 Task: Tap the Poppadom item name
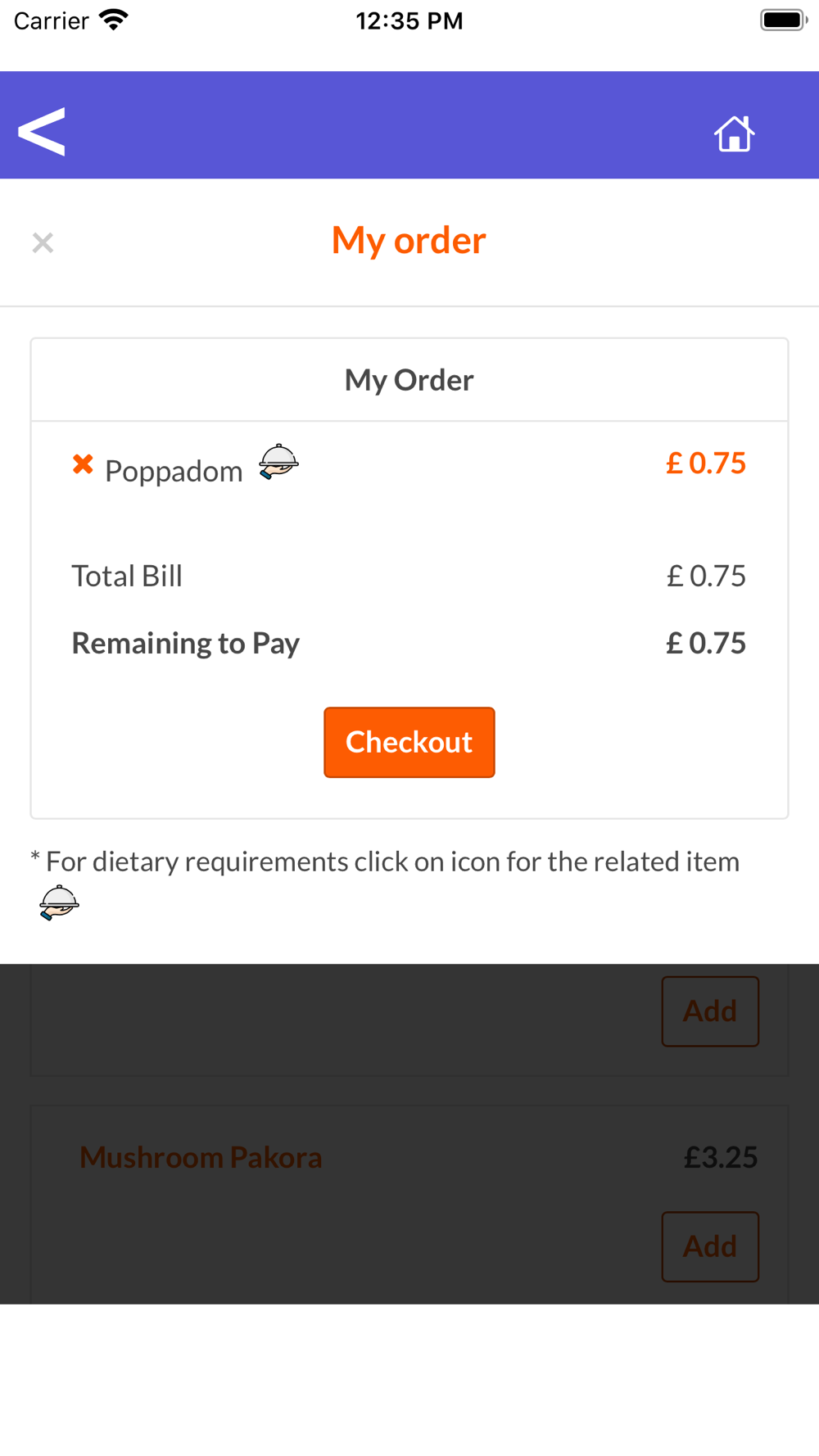point(174,472)
